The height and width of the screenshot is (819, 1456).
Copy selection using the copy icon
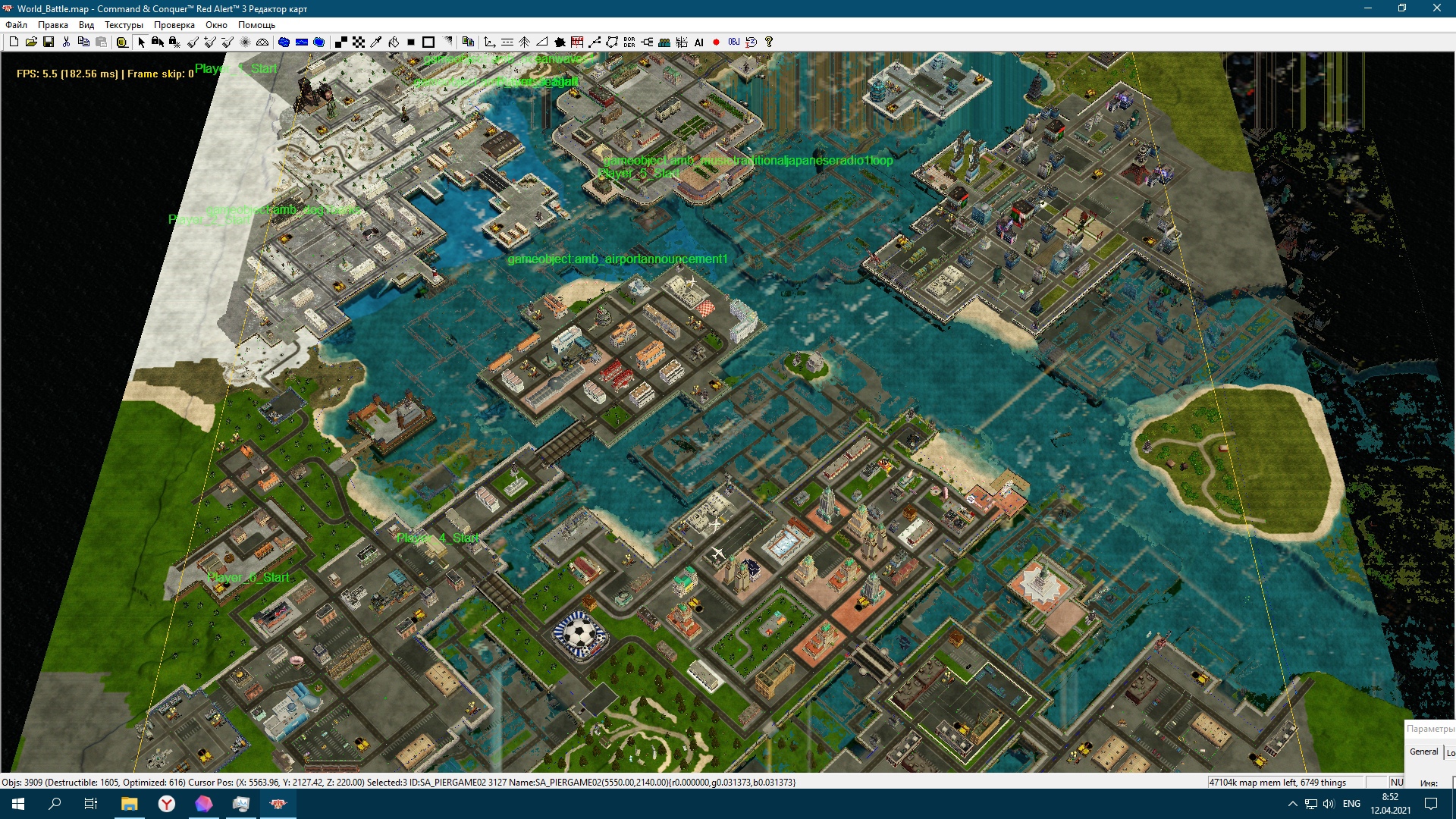83,42
